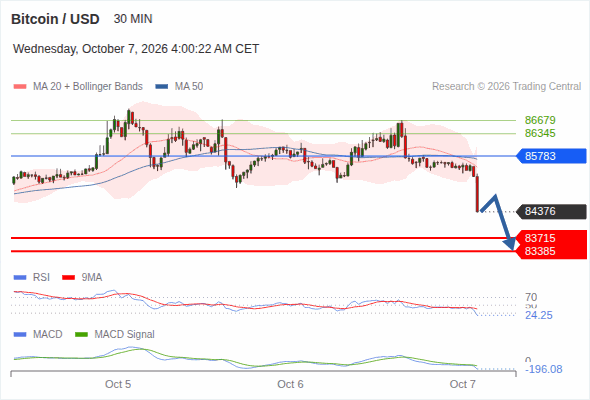Click the 9MA legend label
Viewport: 590px width, 400px height.
(92, 278)
